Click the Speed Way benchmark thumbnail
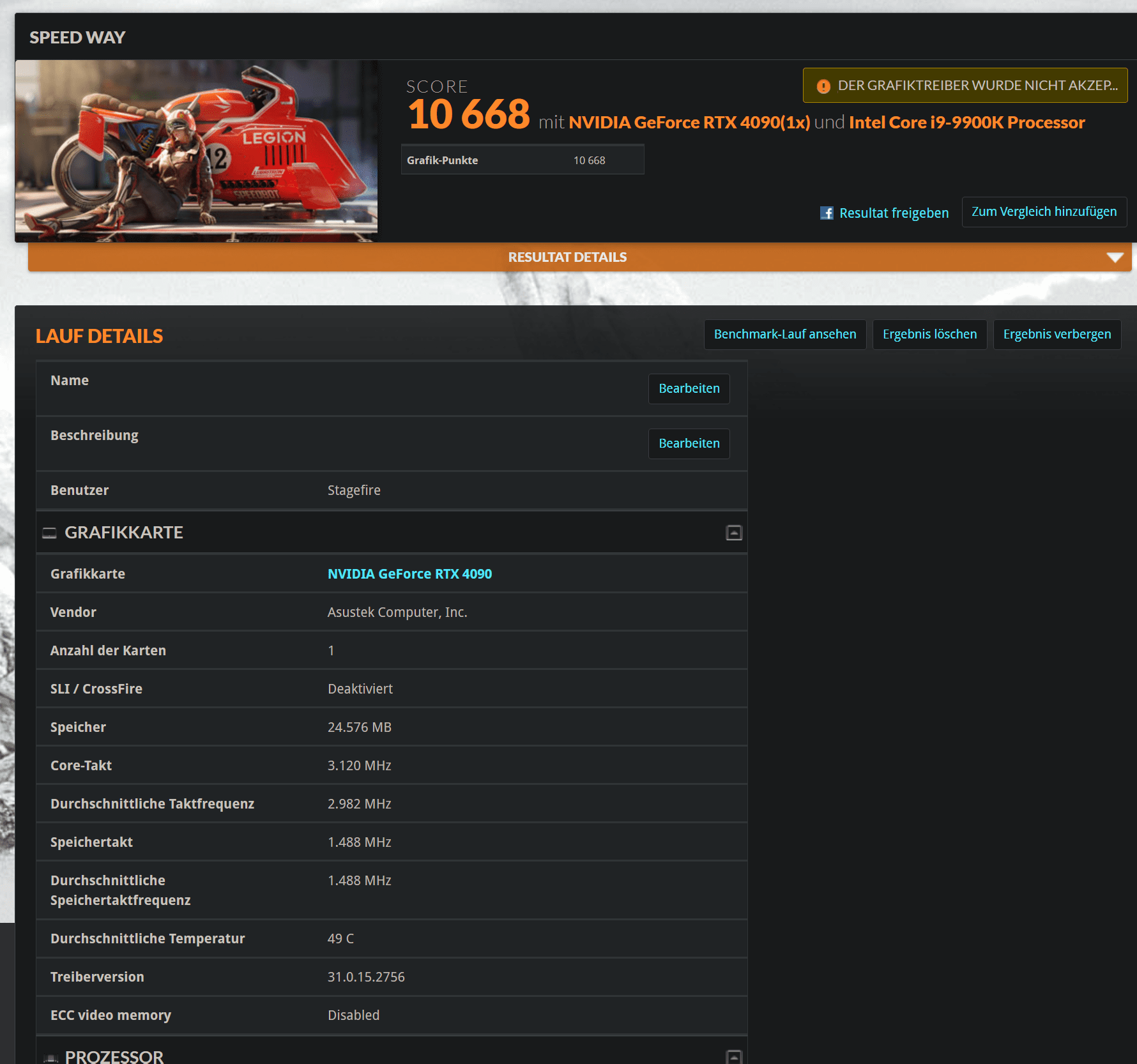 196,151
